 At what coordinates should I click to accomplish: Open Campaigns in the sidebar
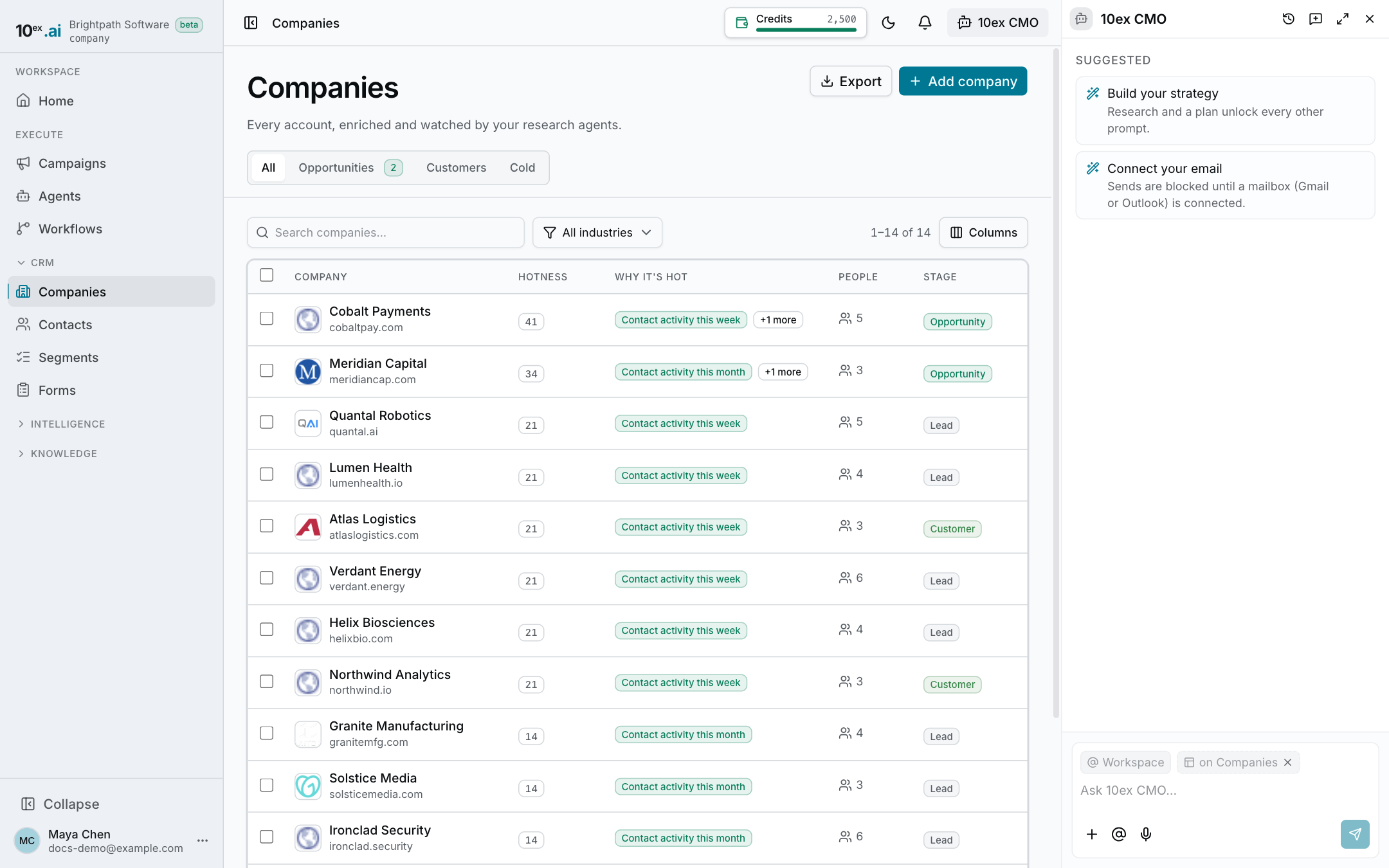click(111, 163)
